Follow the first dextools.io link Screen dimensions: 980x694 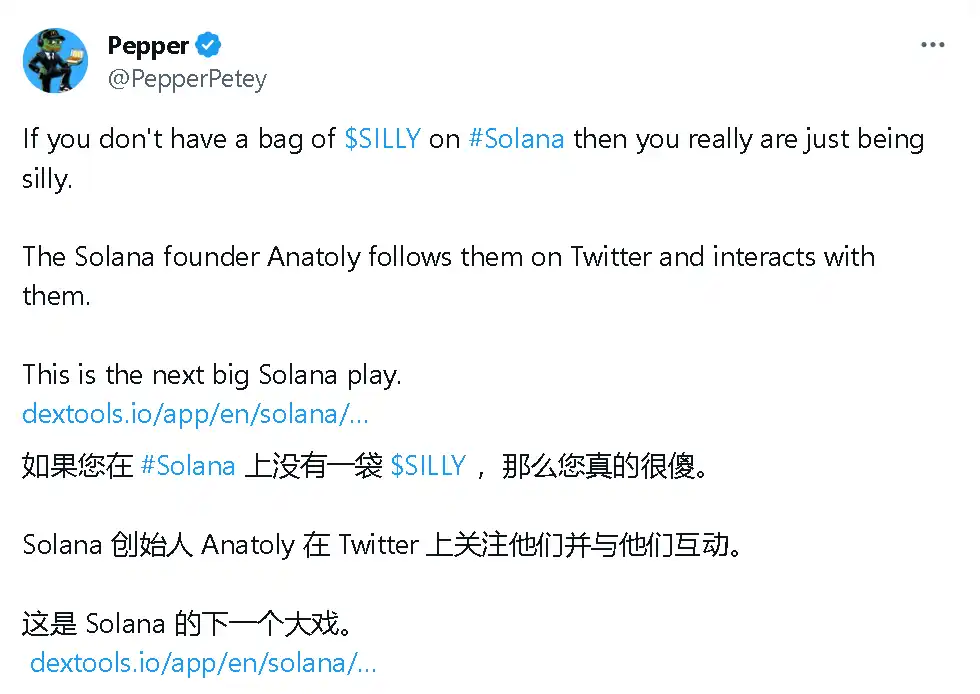coord(196,413)
